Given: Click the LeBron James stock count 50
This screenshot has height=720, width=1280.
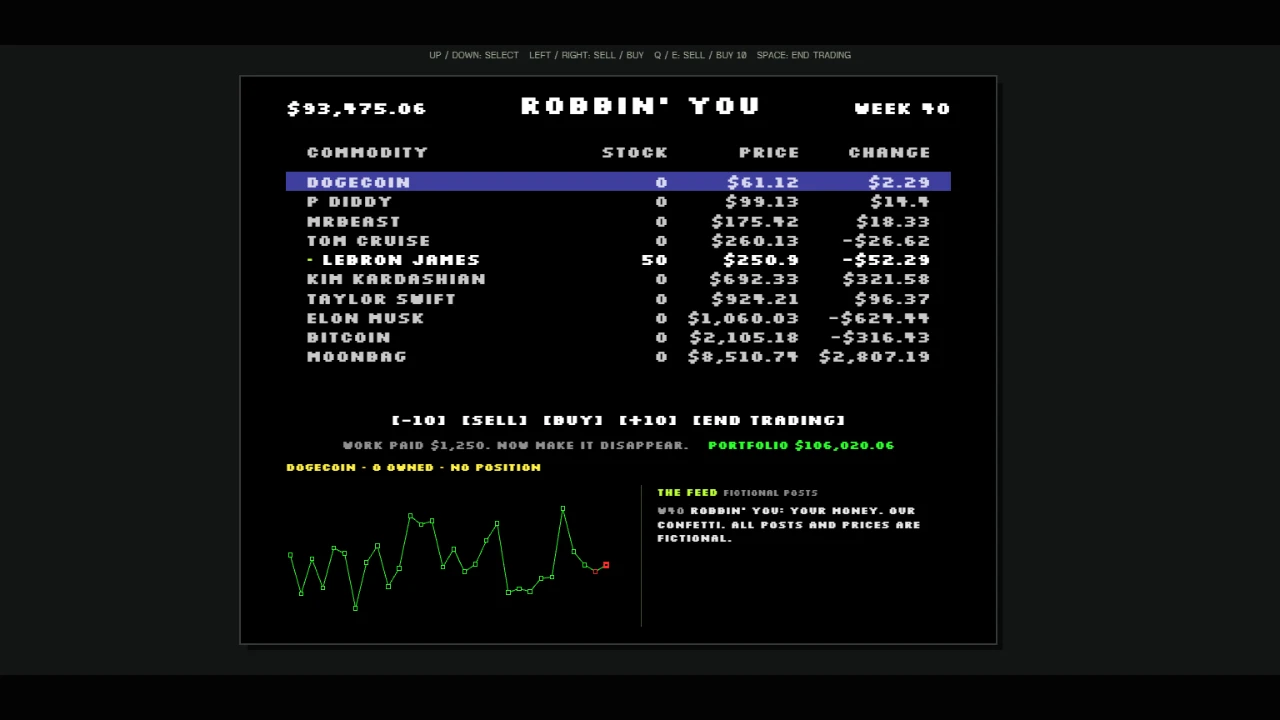Looking at the screenshot, I should (654, 260).
